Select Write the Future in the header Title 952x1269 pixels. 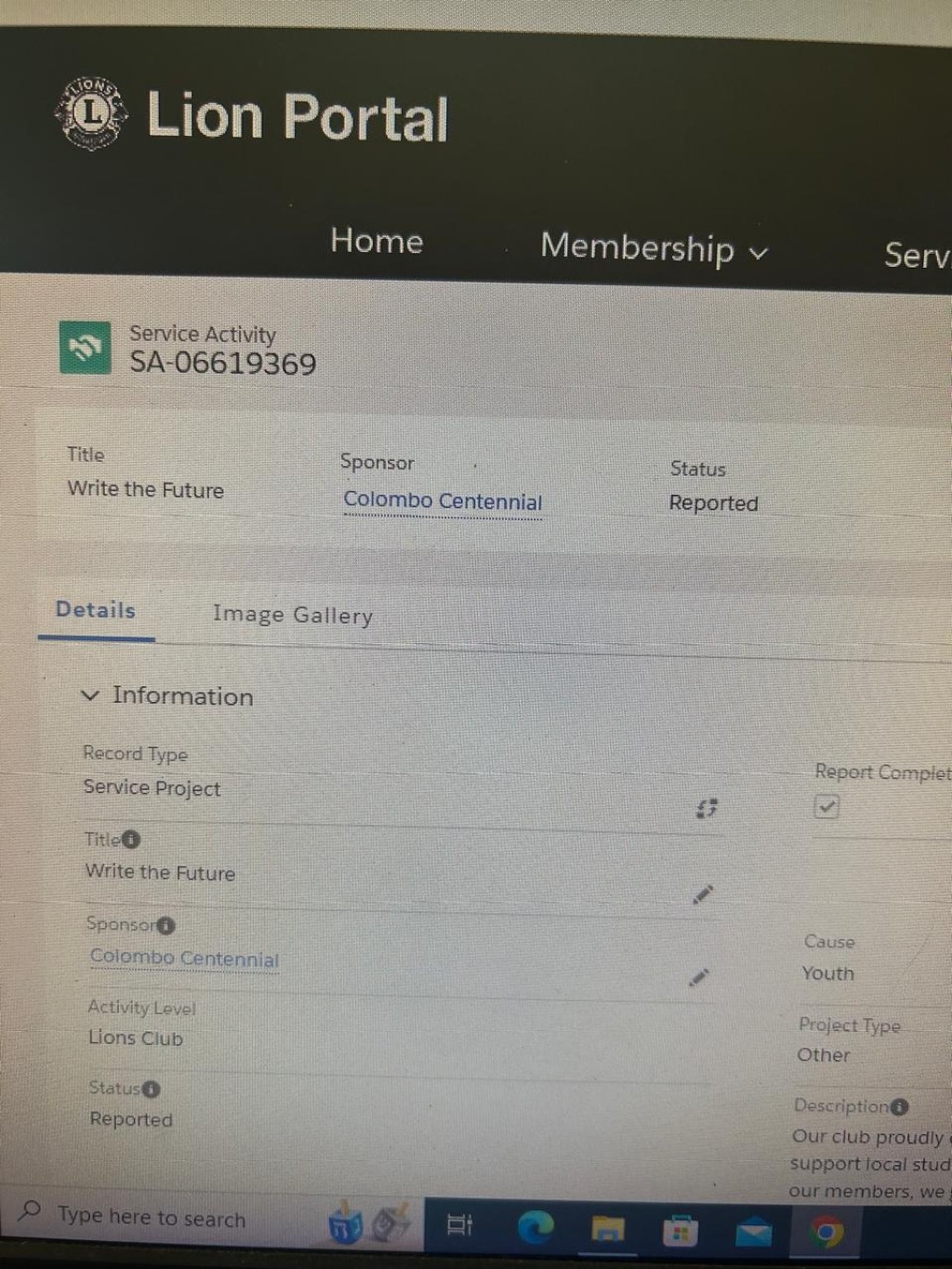pyautogui.click(x=145, y=489)
